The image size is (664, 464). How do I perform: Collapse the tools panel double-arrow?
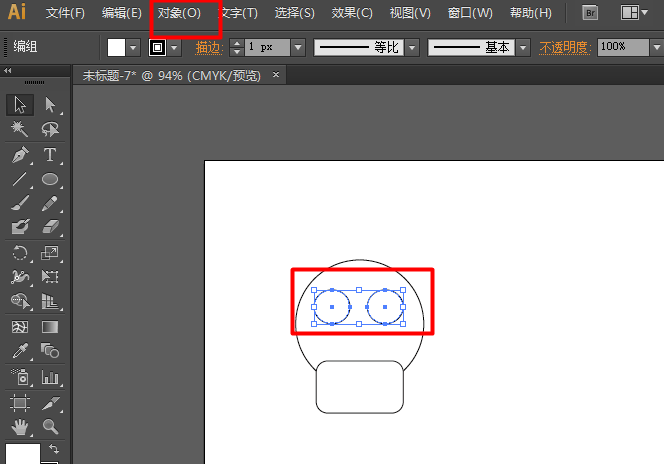8,71
